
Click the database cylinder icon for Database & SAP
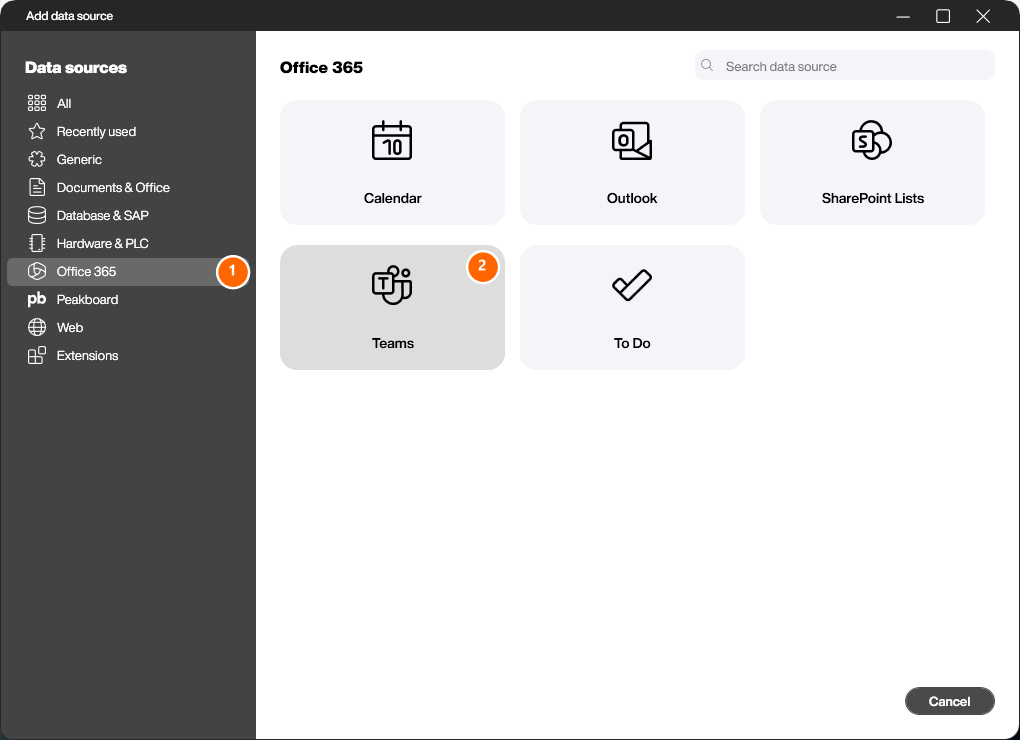(37, 215)
